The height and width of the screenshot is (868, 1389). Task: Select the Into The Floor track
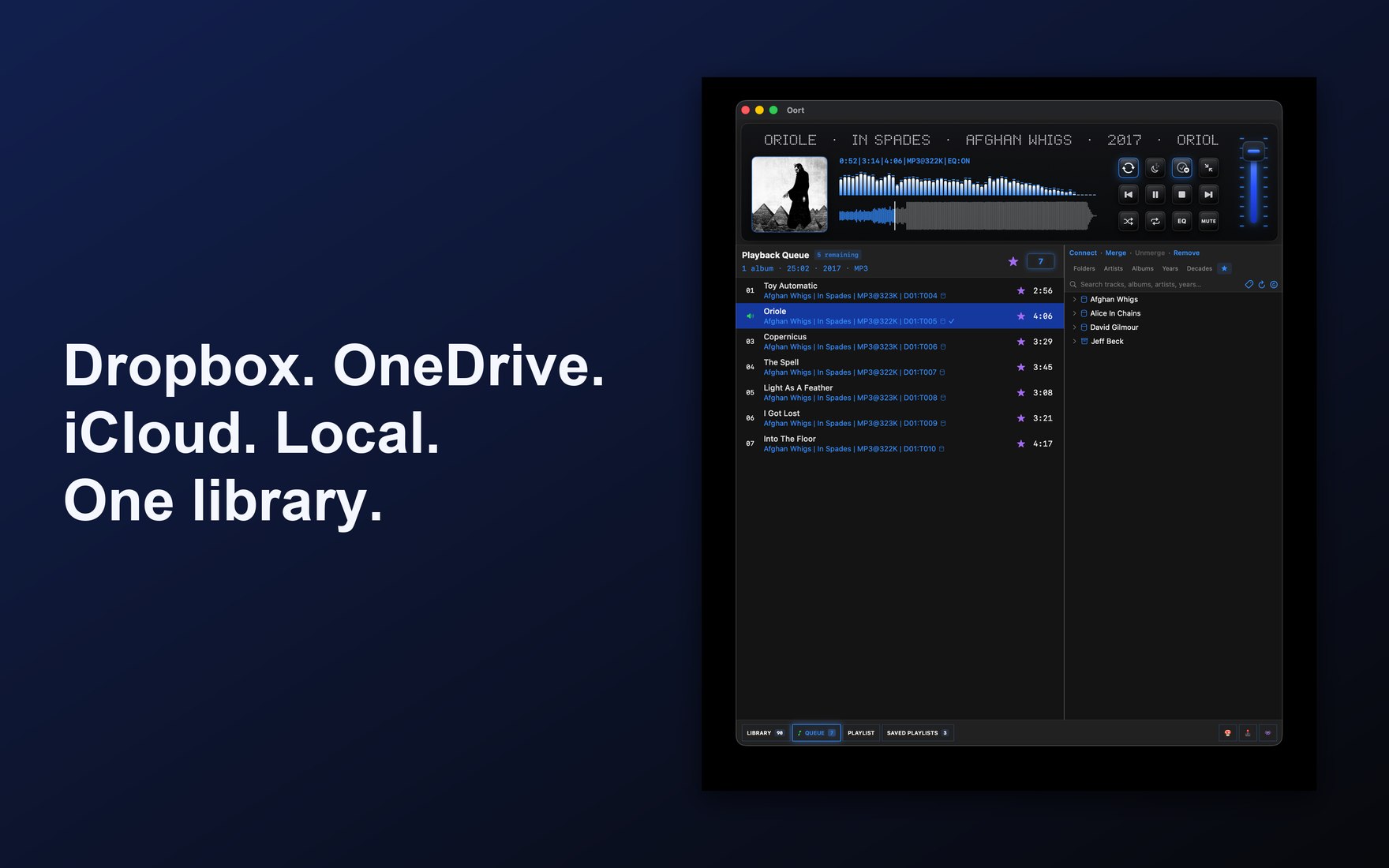[900, 443]
